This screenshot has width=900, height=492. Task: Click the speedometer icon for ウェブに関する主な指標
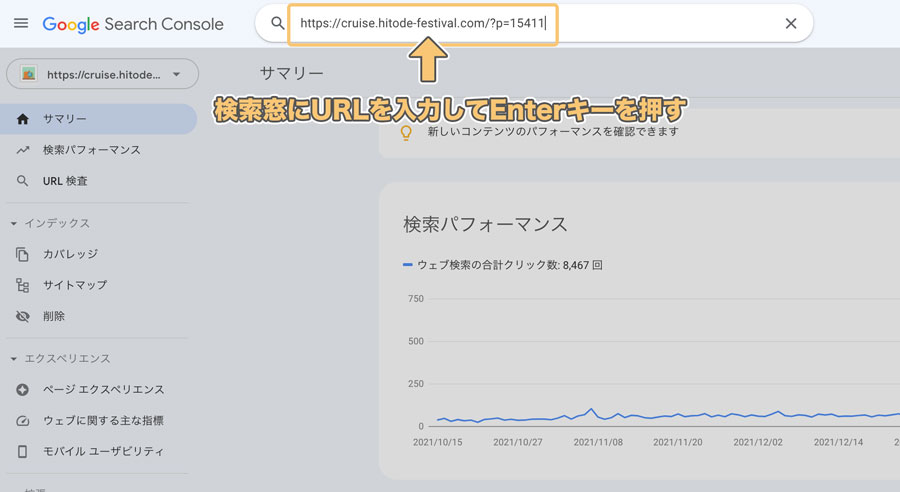[22, 421]
